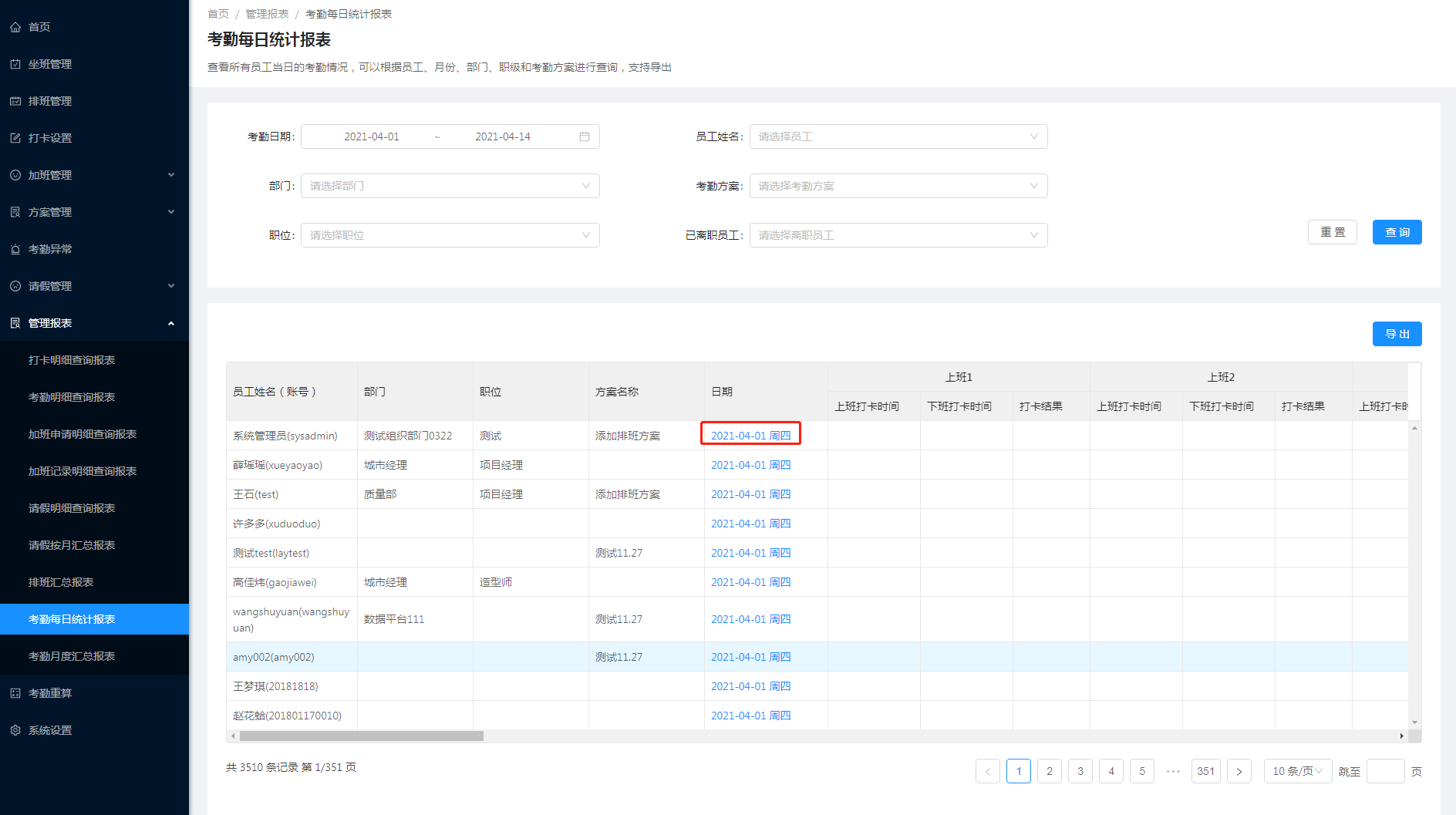Click the 系统设置 gear icon
The height and width of the screenshot is (815, 1456).
click(x=15, y=730)
